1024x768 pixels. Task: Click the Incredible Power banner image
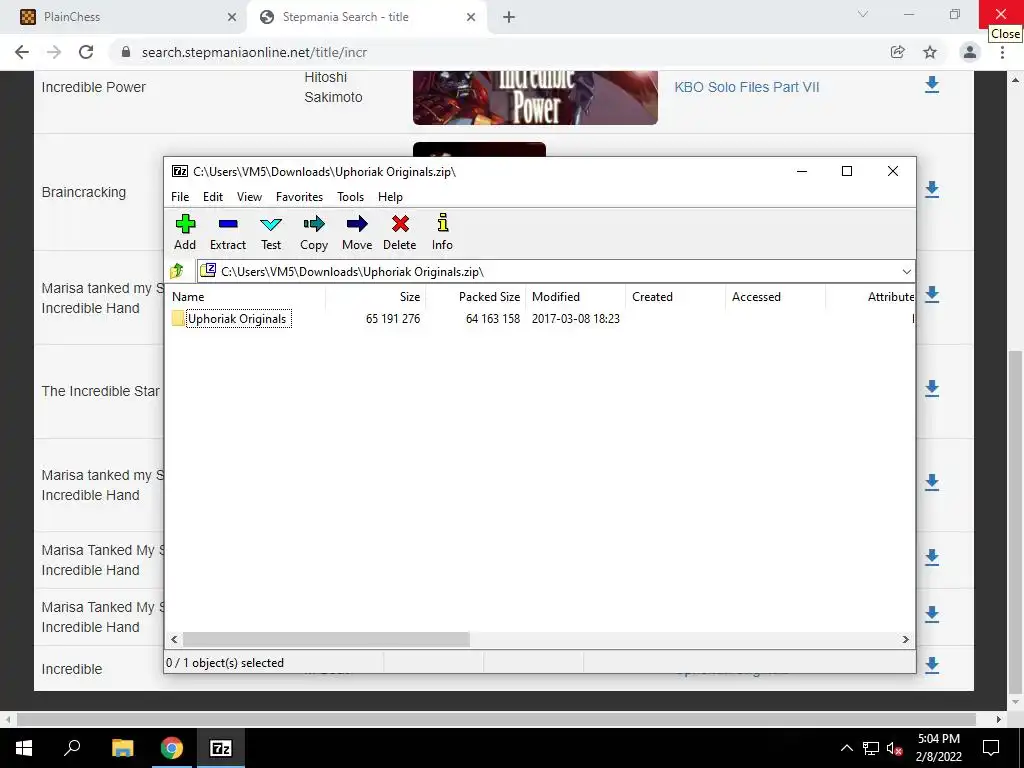(x=535, y=97)
